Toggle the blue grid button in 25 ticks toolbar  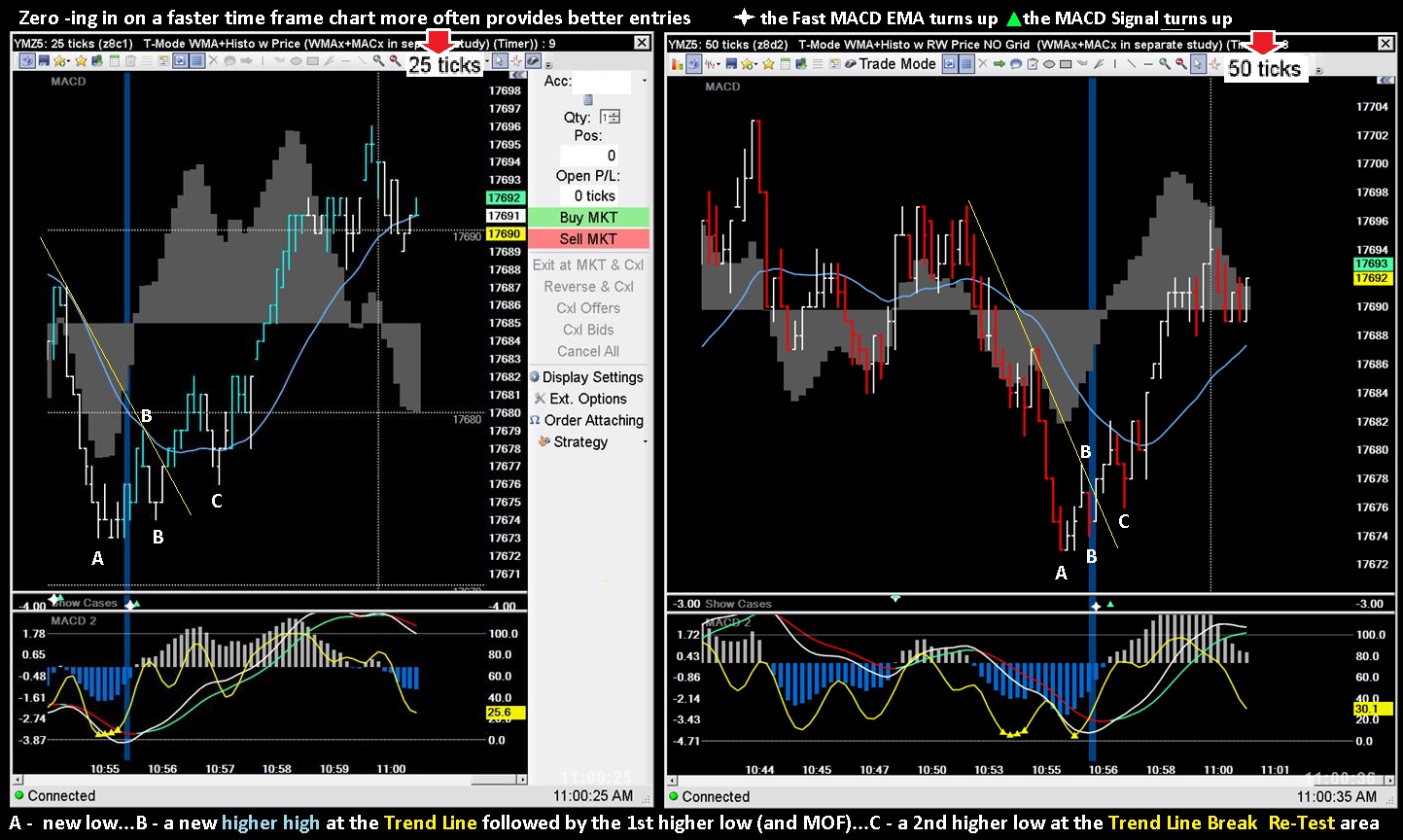pyautogui.click(x=197, y=60)
